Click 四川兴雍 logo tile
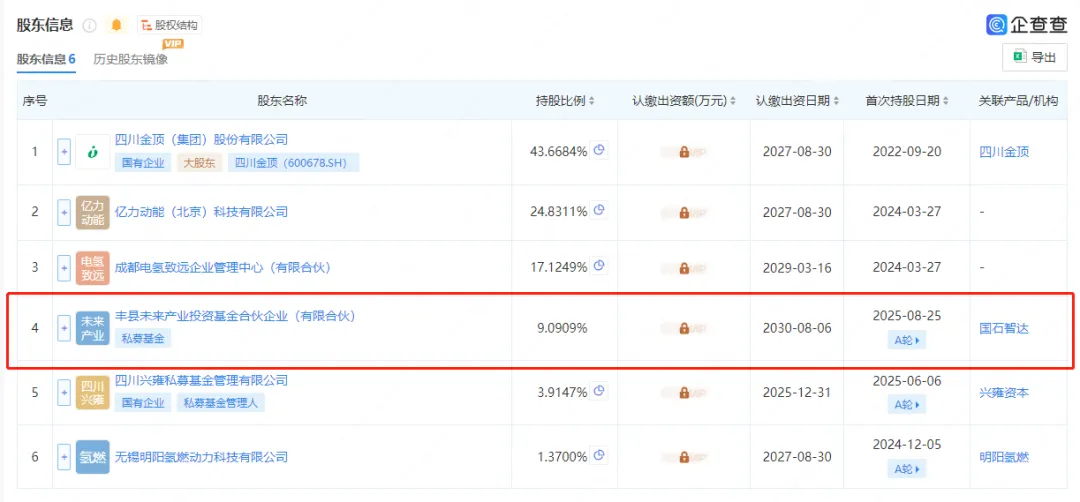Screen dimensions: 1080x502 tap(92, 393)
